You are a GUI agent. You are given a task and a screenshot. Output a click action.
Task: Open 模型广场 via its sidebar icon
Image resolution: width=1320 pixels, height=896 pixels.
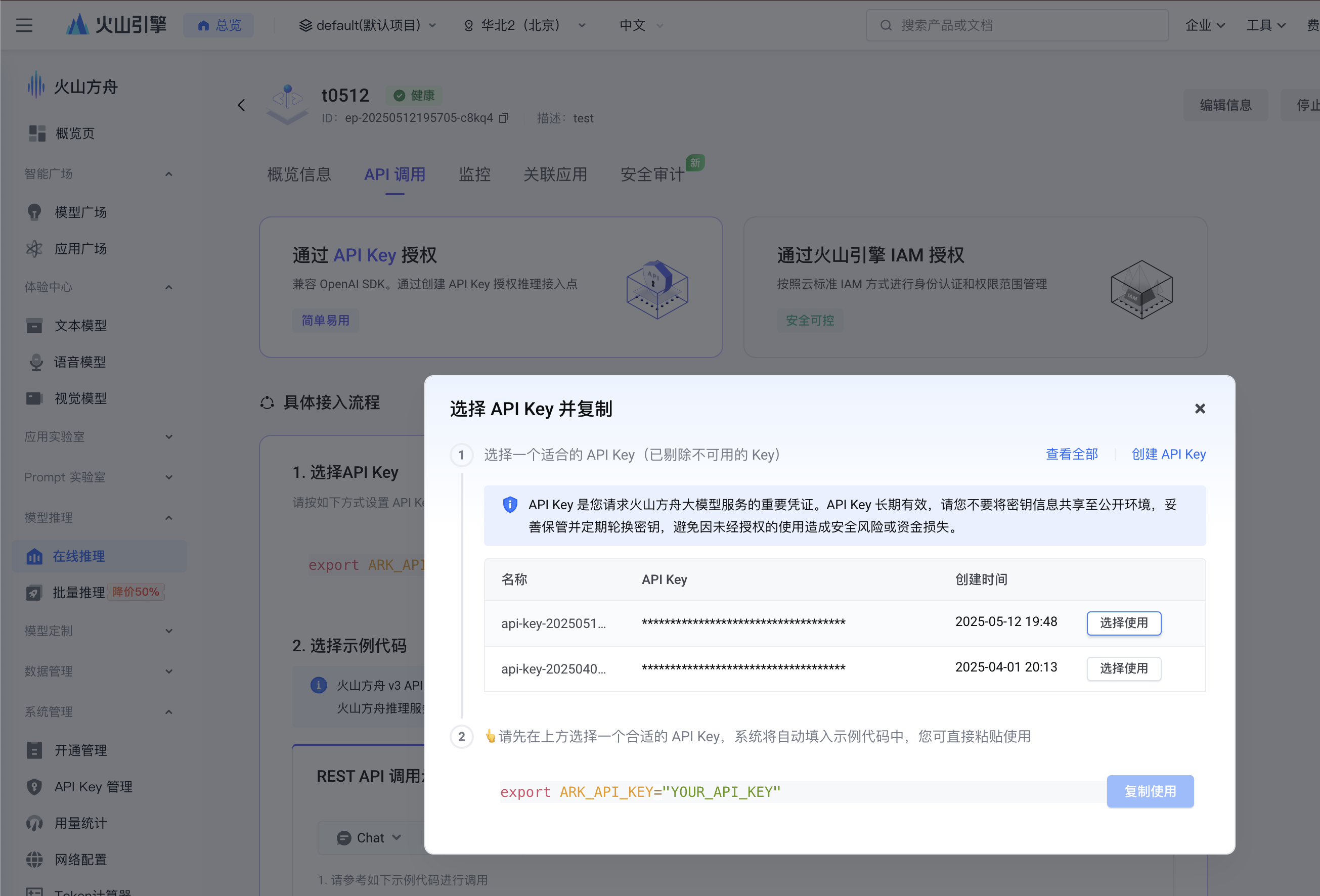[x=35, y=212]
